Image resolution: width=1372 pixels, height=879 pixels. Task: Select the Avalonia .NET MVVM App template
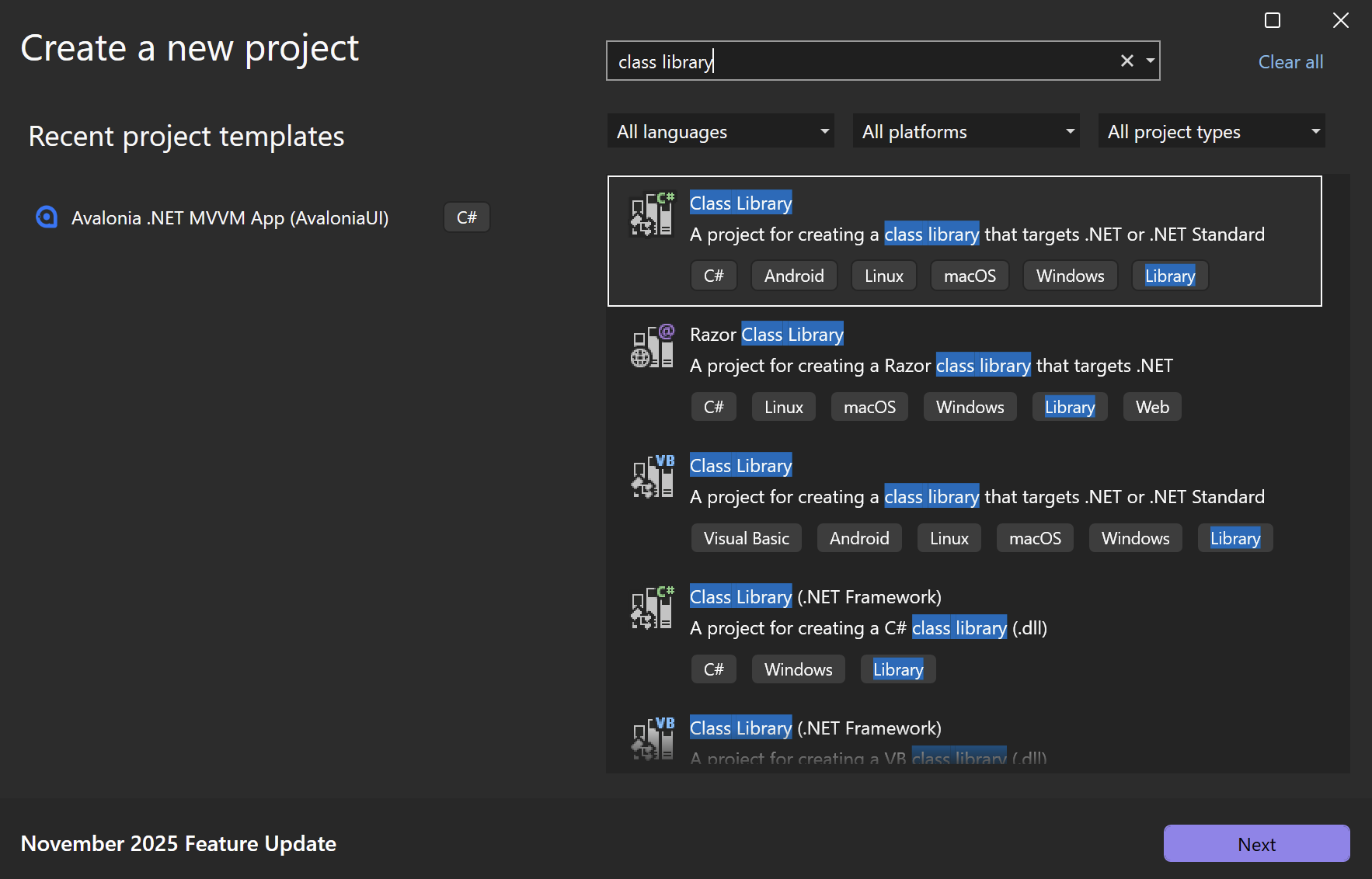click(x=230, y=217)
